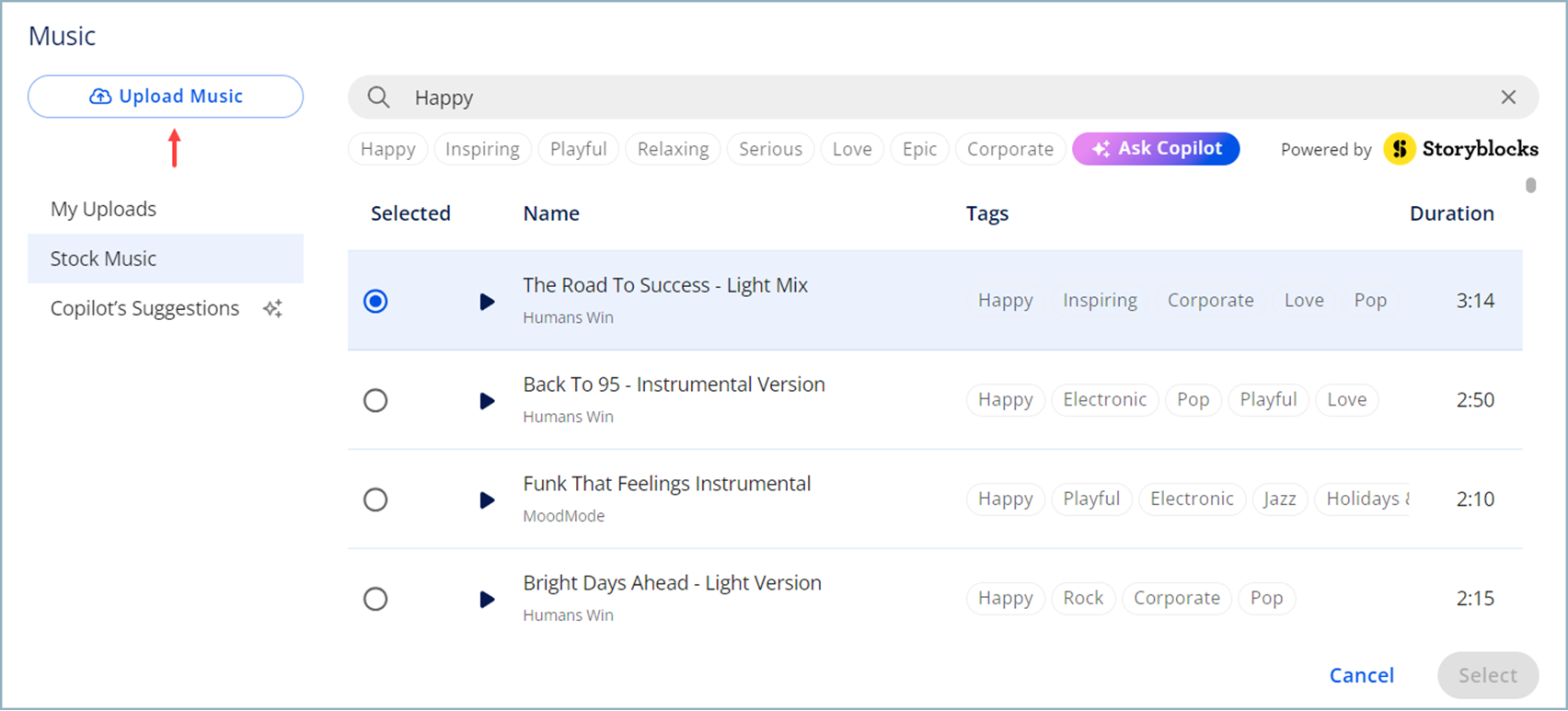The image size is (1568, 711).
Task: Click the track list scrollbar thumb
Action: tap(1531, 185)
